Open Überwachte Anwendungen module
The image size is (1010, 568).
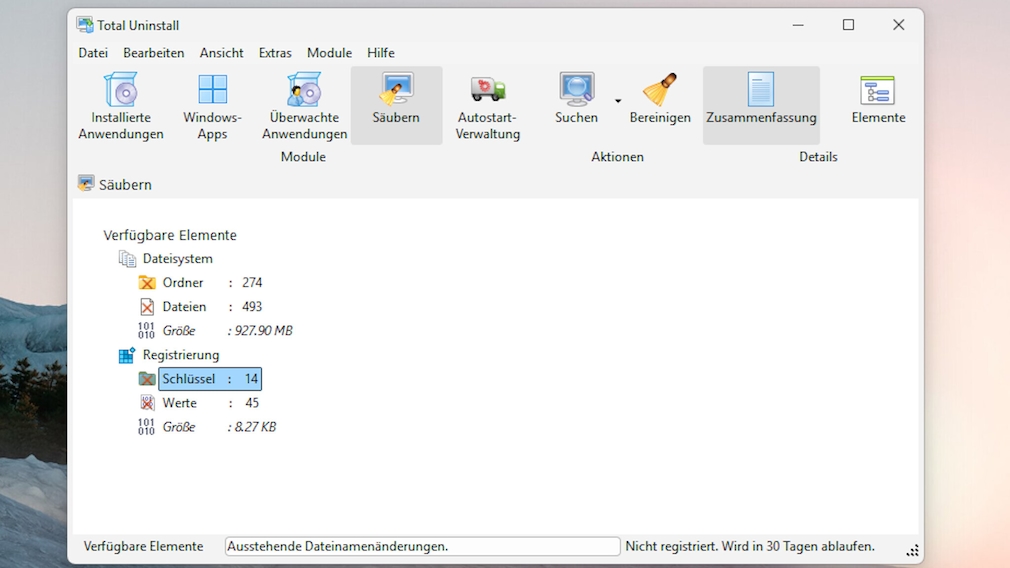[x=304, y=106]
